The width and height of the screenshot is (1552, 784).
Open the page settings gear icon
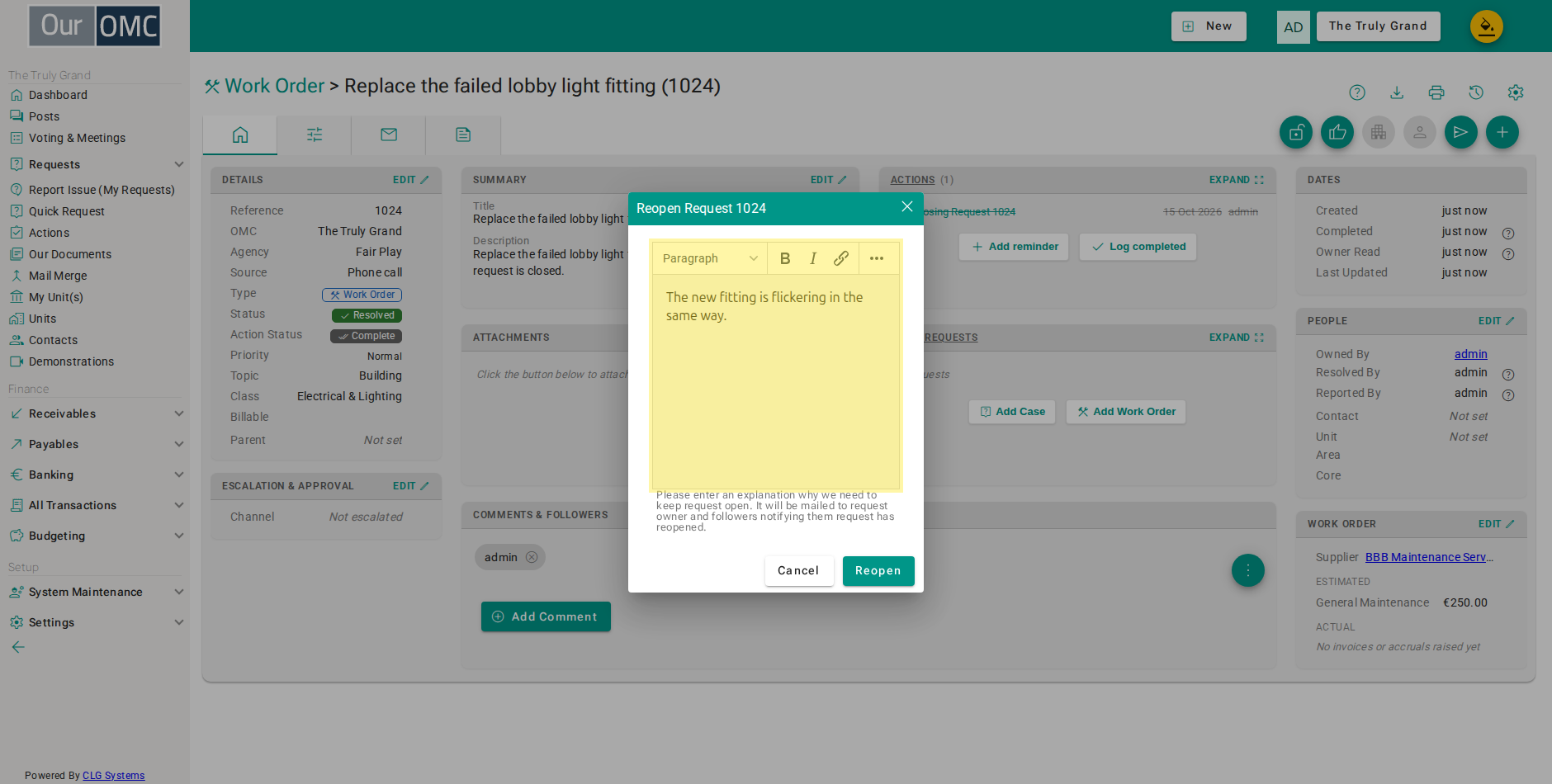pos(1516,92)
